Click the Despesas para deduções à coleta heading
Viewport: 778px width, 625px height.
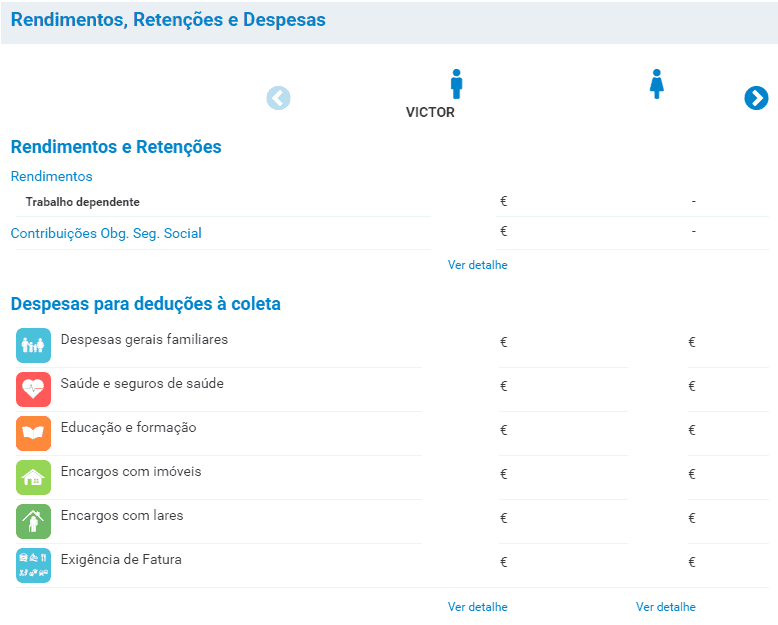click(145, 304)
